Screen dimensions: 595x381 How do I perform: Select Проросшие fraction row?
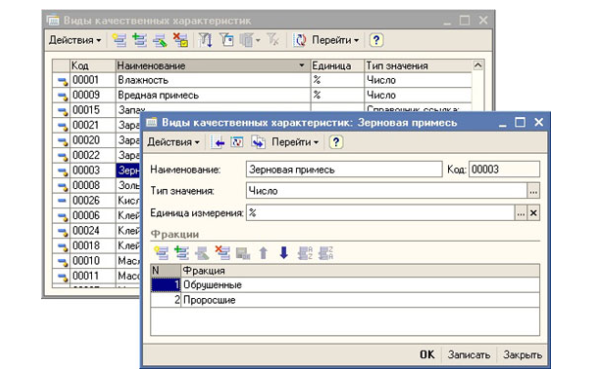tap(345, 300)
